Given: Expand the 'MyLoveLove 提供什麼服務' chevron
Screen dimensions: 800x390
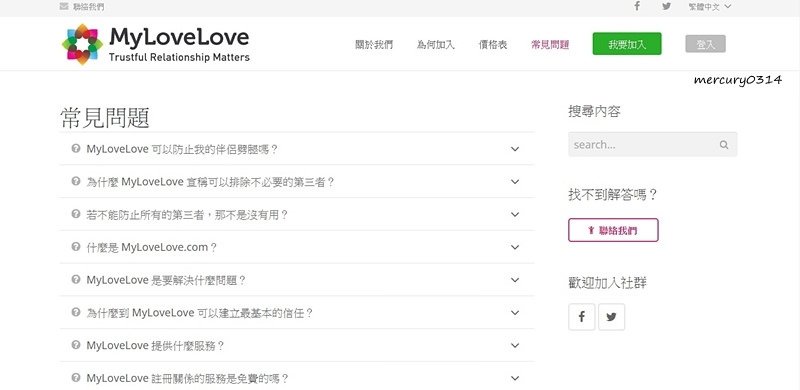Looking at the screenshot, I should tap(515, 346).
